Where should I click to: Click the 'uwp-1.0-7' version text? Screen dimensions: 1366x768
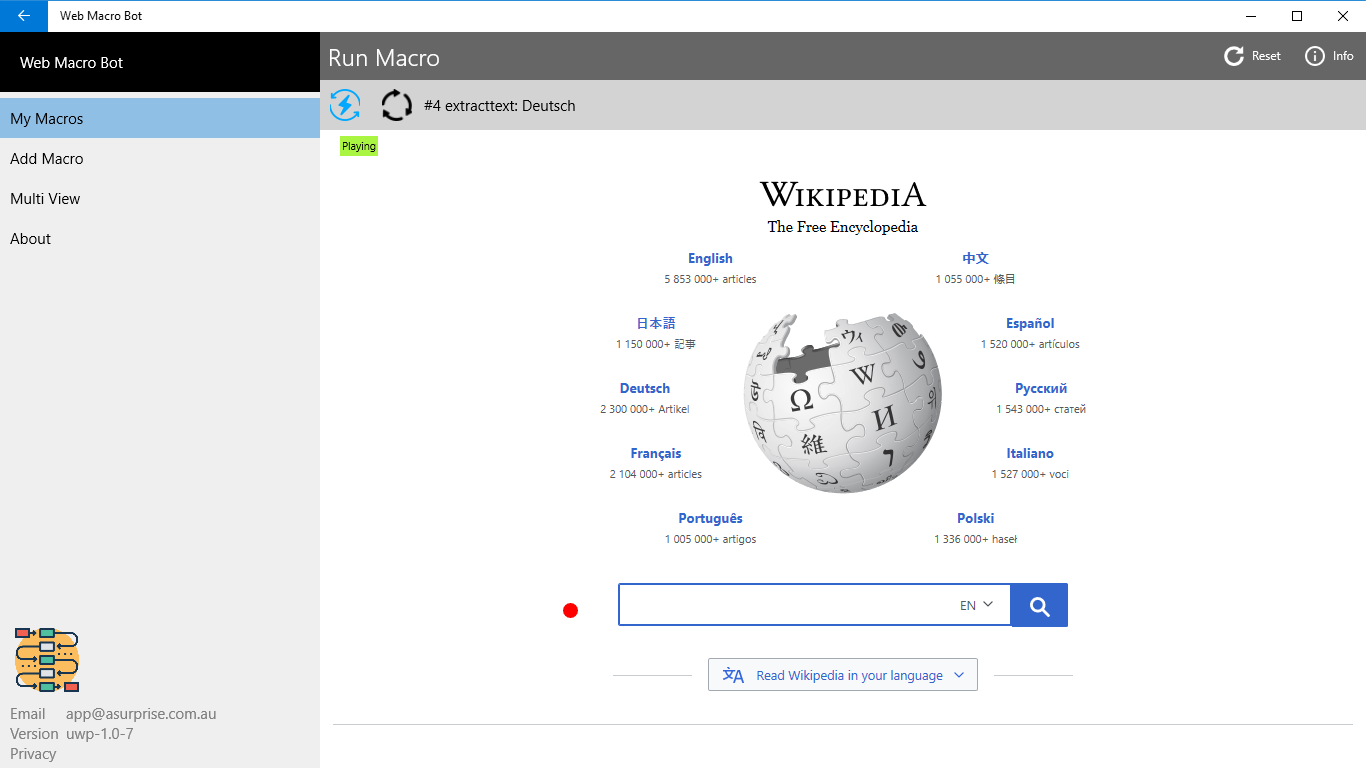(100, 734)
